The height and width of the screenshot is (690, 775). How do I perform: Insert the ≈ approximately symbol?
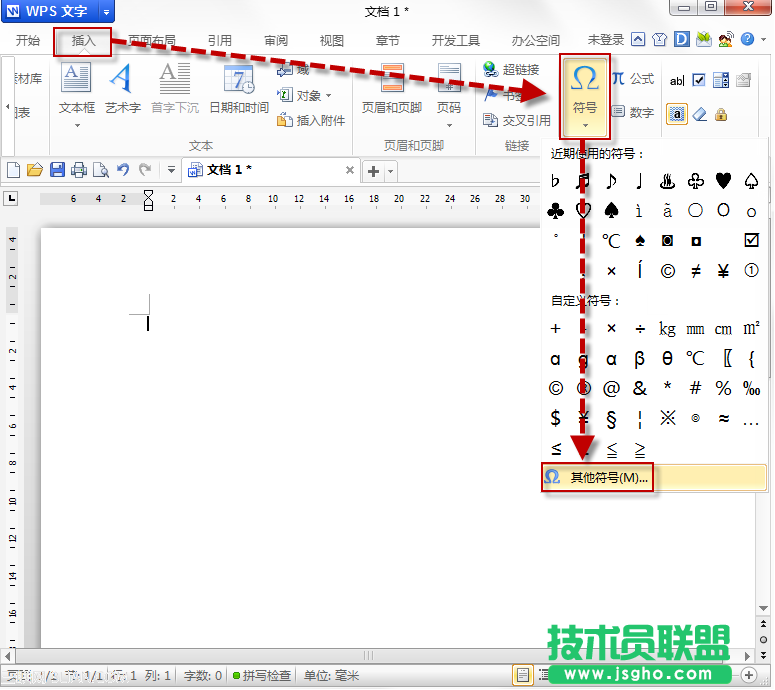coord(723,419)
